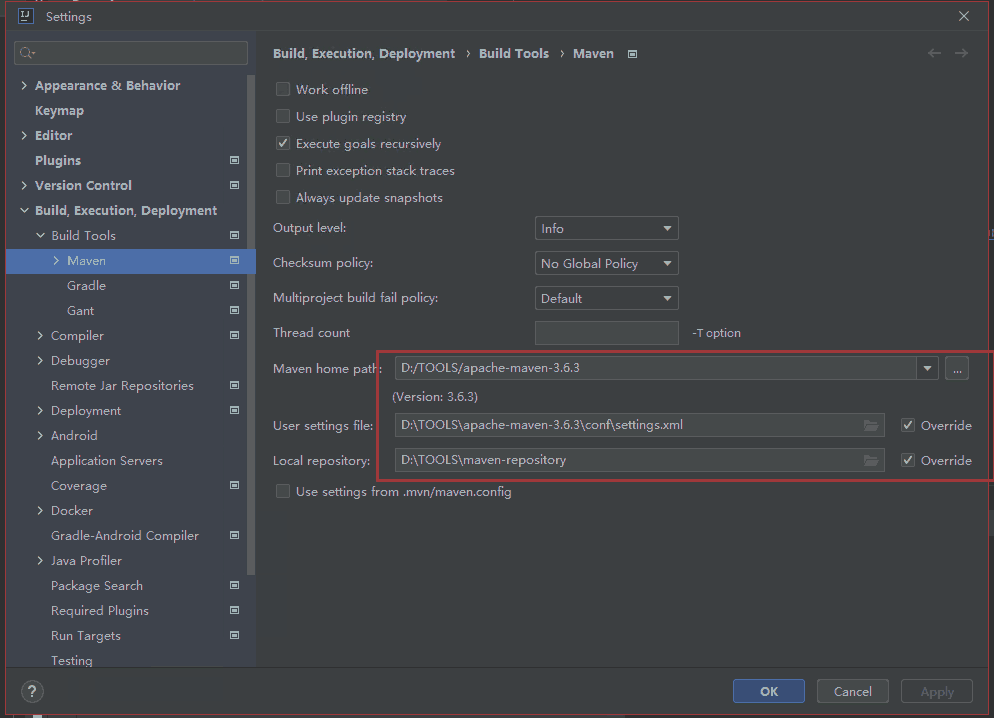994x718 pixels.
Task: Browse folder icon for Local repository
Action: tap(871, 460)
